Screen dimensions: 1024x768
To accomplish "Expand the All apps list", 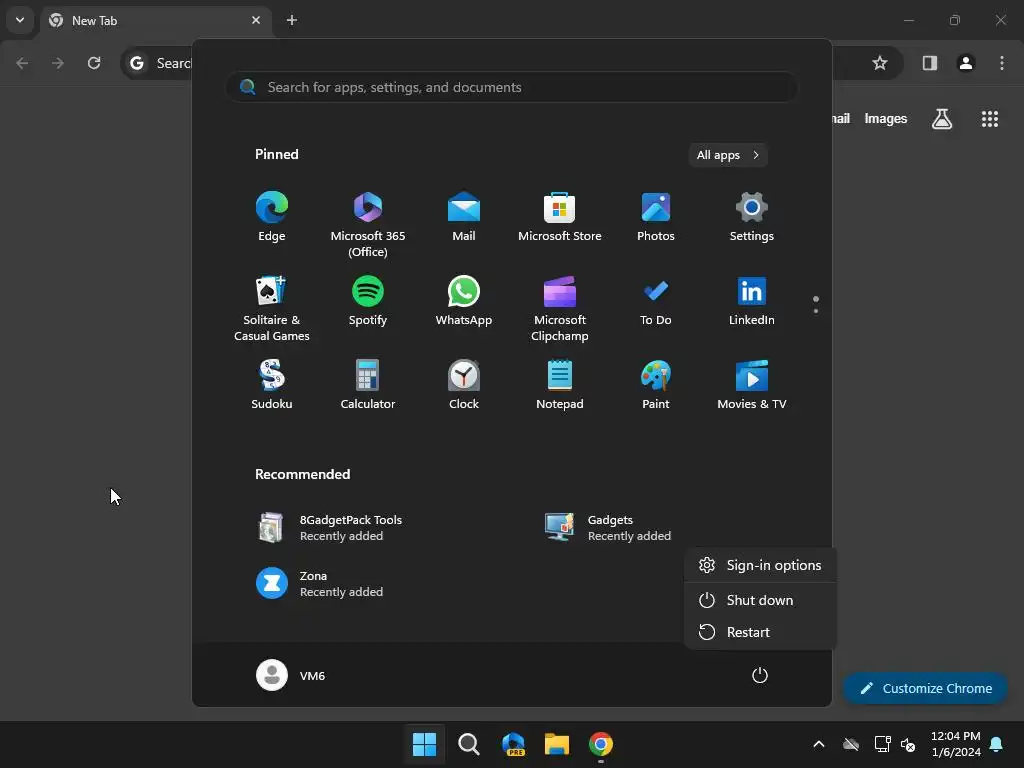I will point(728,155).
